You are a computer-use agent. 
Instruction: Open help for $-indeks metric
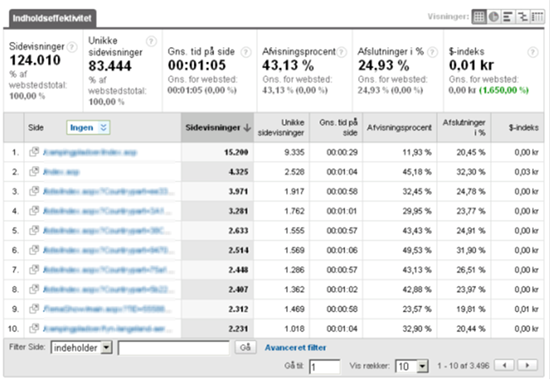click(533, 52)
